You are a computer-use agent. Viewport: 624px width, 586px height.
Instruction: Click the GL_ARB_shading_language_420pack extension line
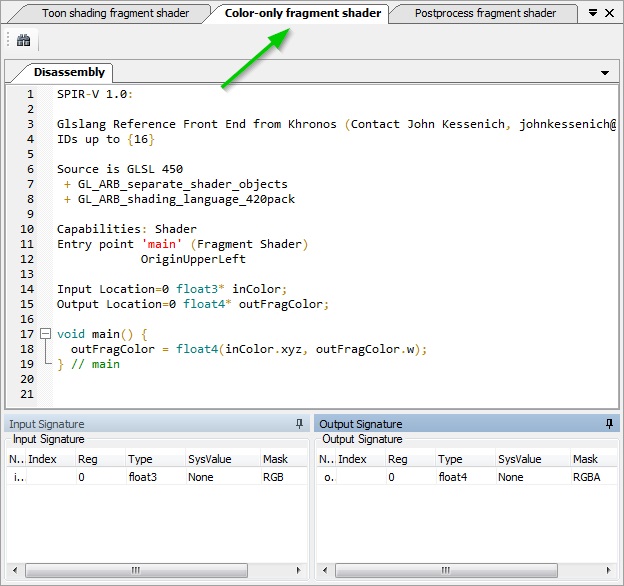coord(179,199)
